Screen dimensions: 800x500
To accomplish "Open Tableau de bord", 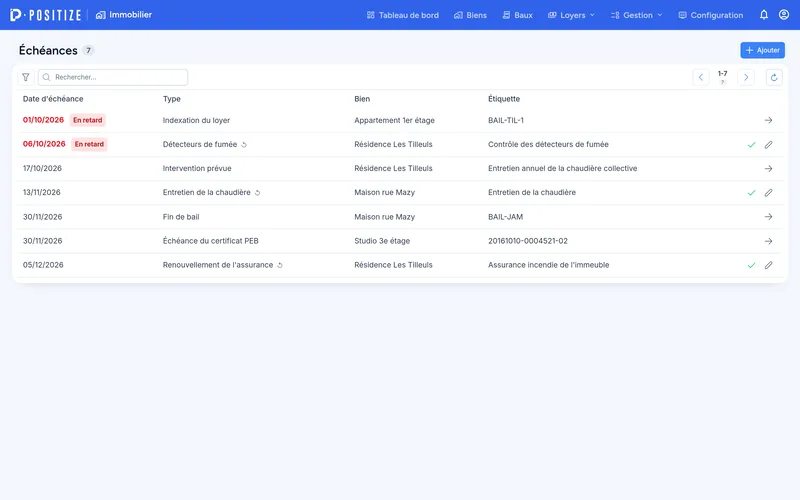I will 403,15.
